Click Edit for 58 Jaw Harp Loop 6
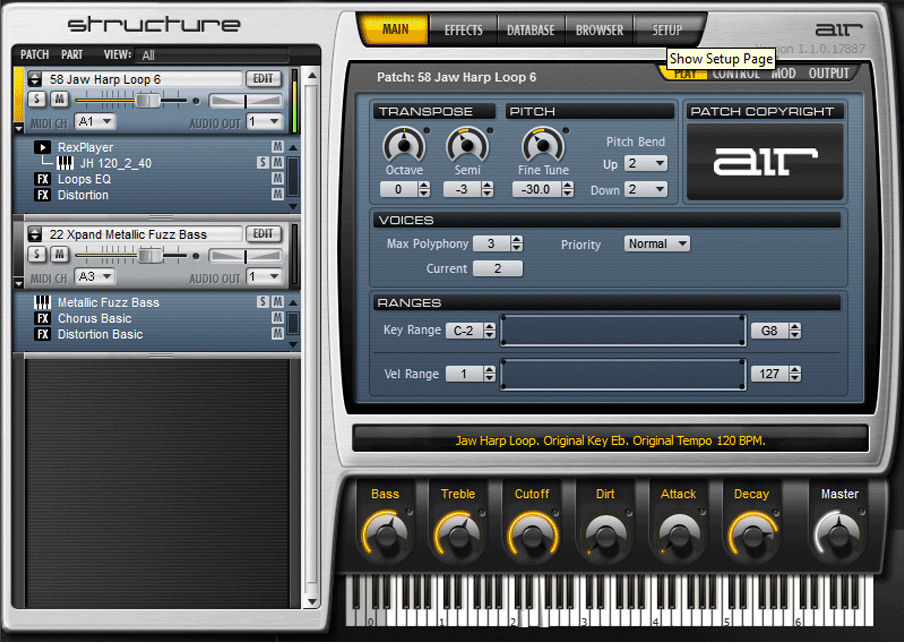 pos(264,79)
